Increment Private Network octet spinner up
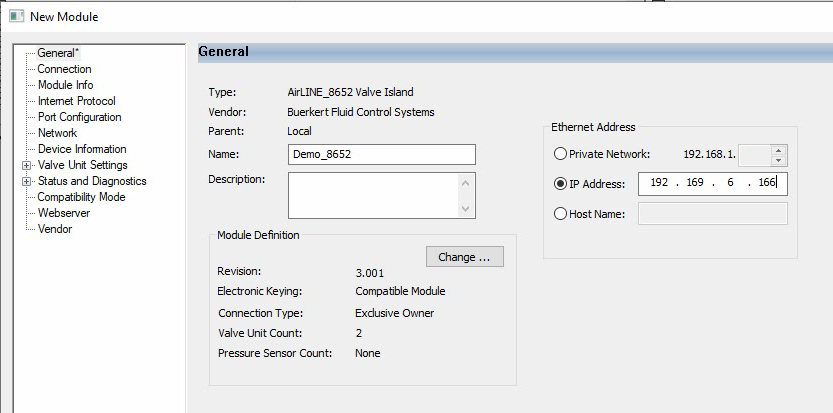 pos(778,150)
